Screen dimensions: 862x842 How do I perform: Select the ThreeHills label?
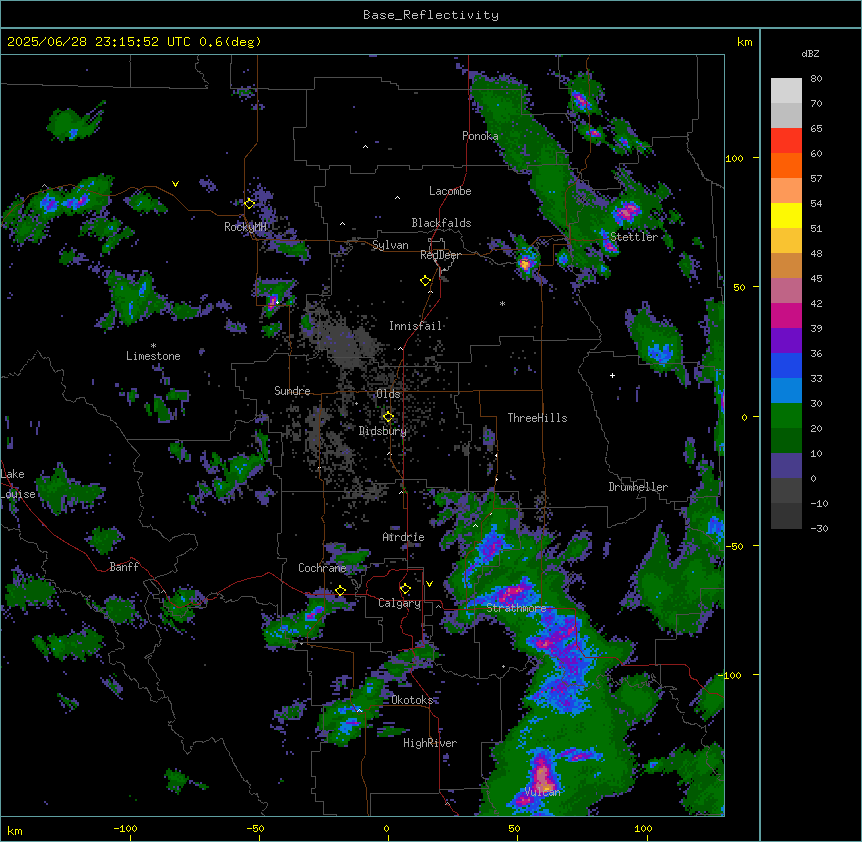pyautogui.click(x=537, y=418)
